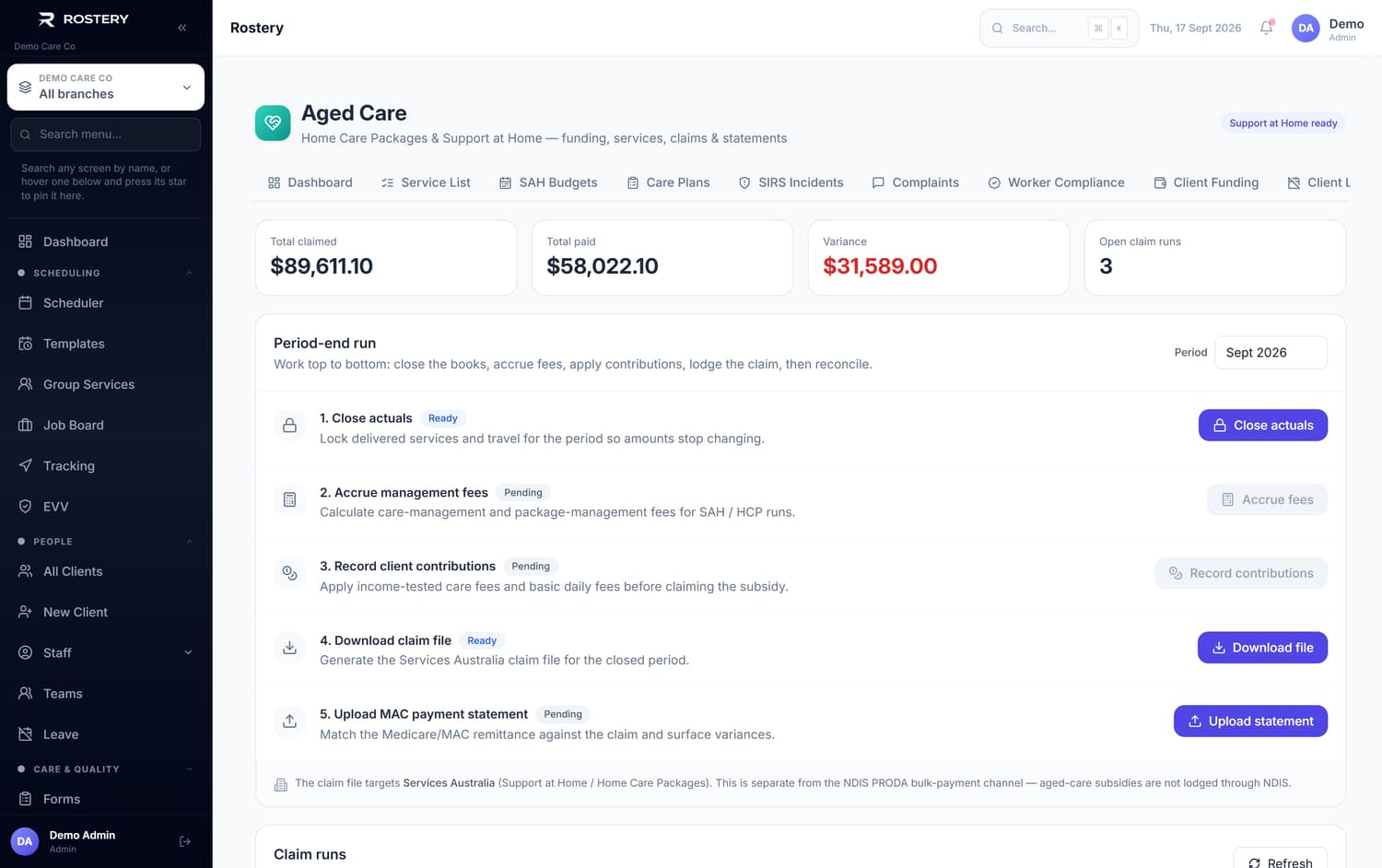The image size is (1382, 868).
Task: Click the Support at Home ready badge
Action: (x=1283, y=123)
